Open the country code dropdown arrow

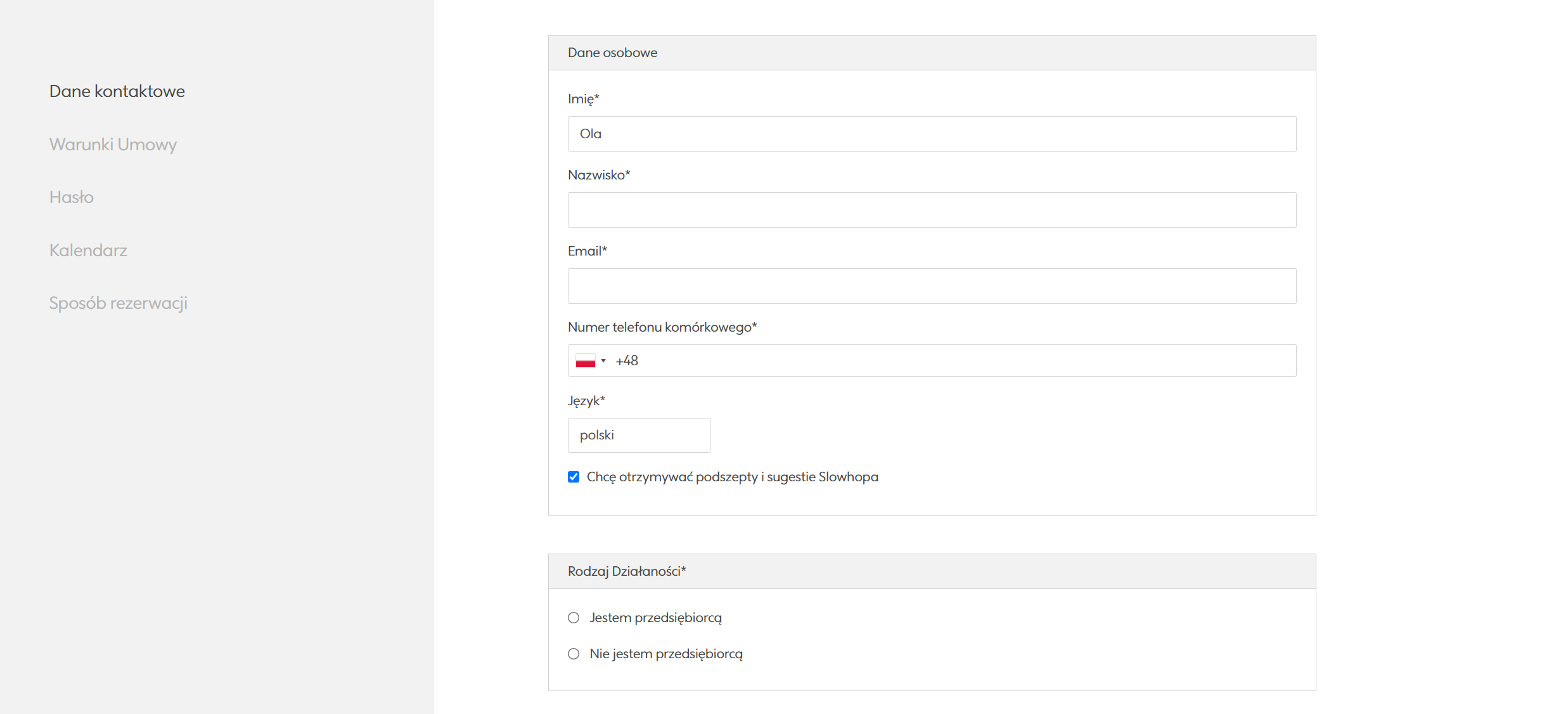pyautogui.click(x=603, y=361)
